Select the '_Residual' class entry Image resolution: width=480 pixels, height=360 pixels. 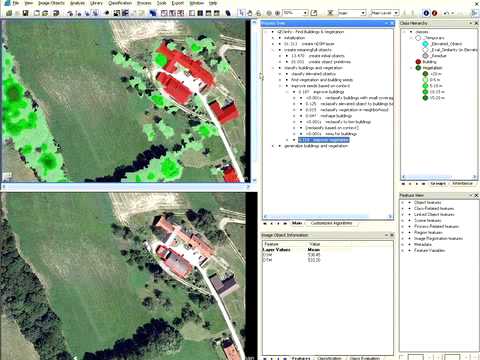tap(438, 56)
